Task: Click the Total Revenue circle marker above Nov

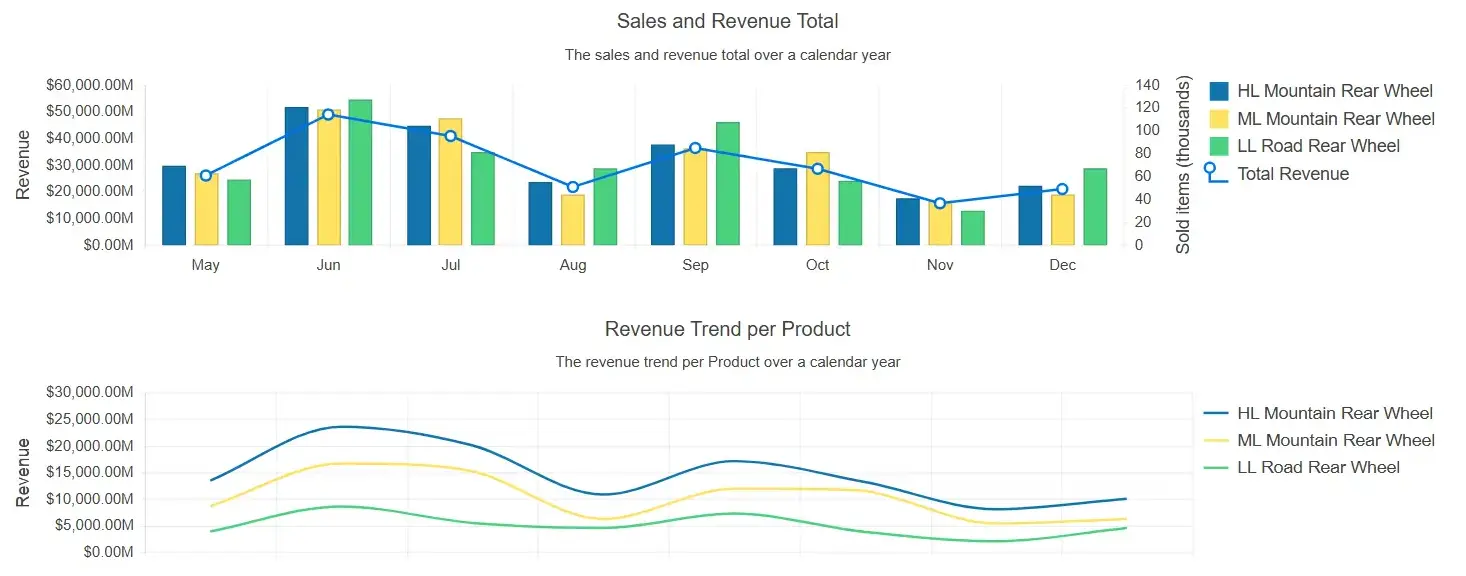Action: tap(939, 203)
